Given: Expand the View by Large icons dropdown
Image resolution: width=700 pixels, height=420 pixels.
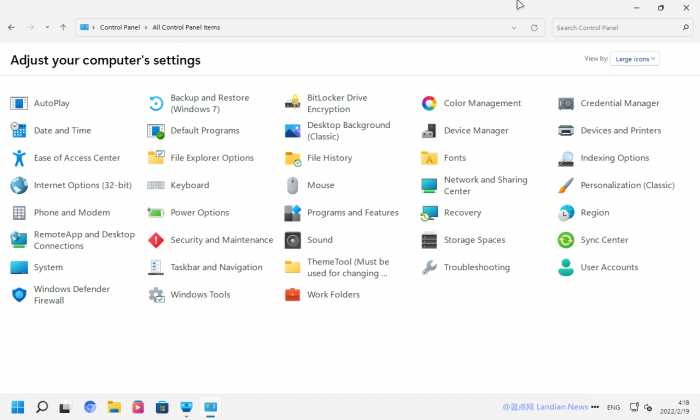Looking at the screenshot, I should 636,59.
